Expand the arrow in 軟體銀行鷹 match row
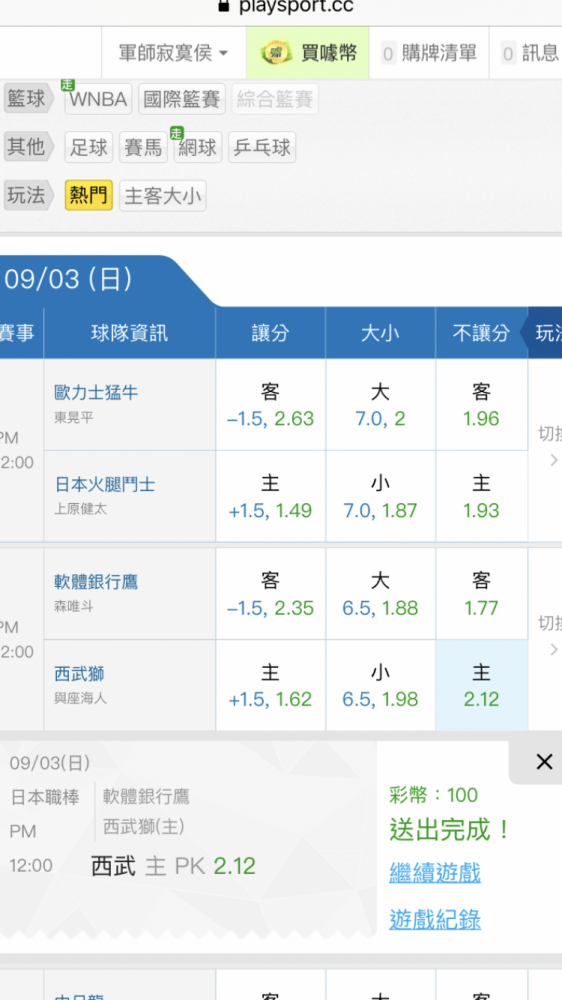Screen dimensions: 562x1000 [554, 649]
